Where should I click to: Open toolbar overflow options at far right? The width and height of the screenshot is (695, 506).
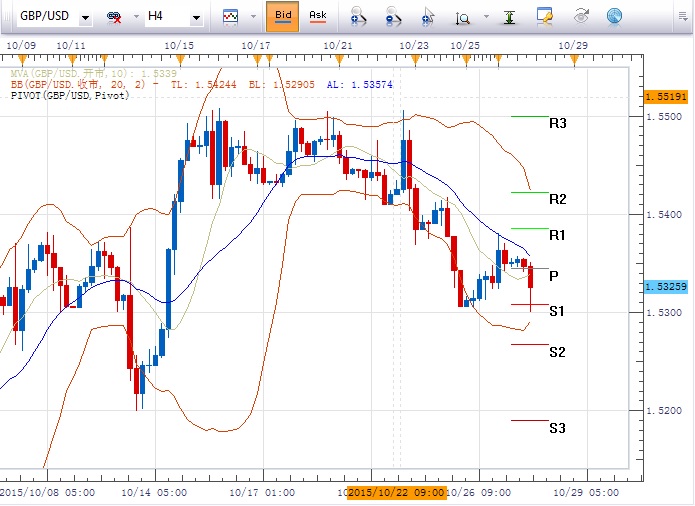[x=683, y=17]
